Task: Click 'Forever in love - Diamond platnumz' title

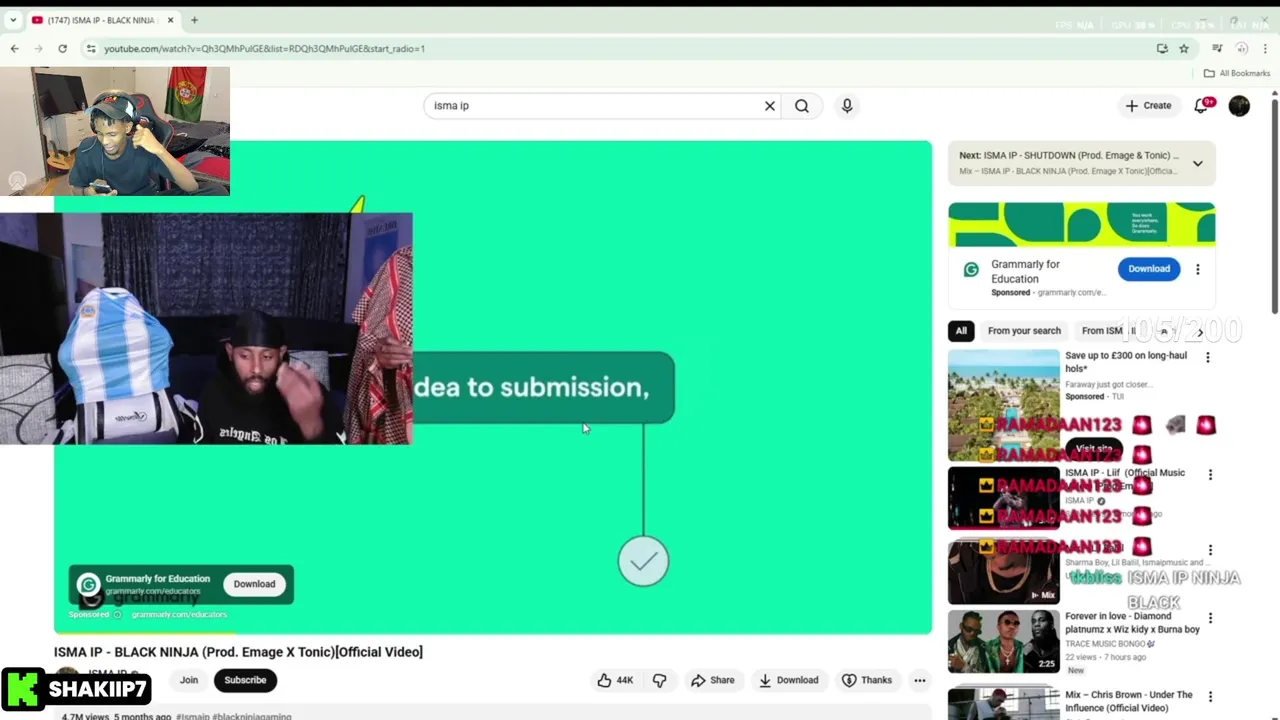Action: pyautogui.click(x=1132, y=623)
